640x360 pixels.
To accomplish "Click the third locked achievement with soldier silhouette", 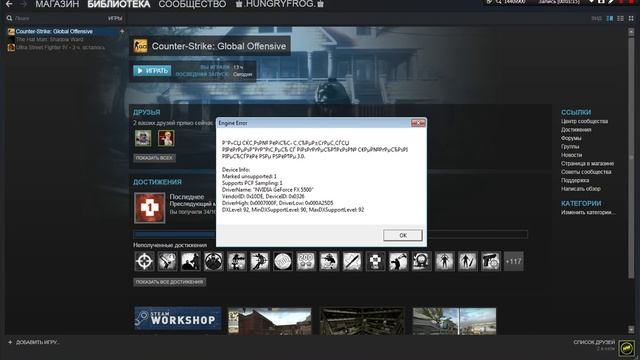I will [191, 261].
